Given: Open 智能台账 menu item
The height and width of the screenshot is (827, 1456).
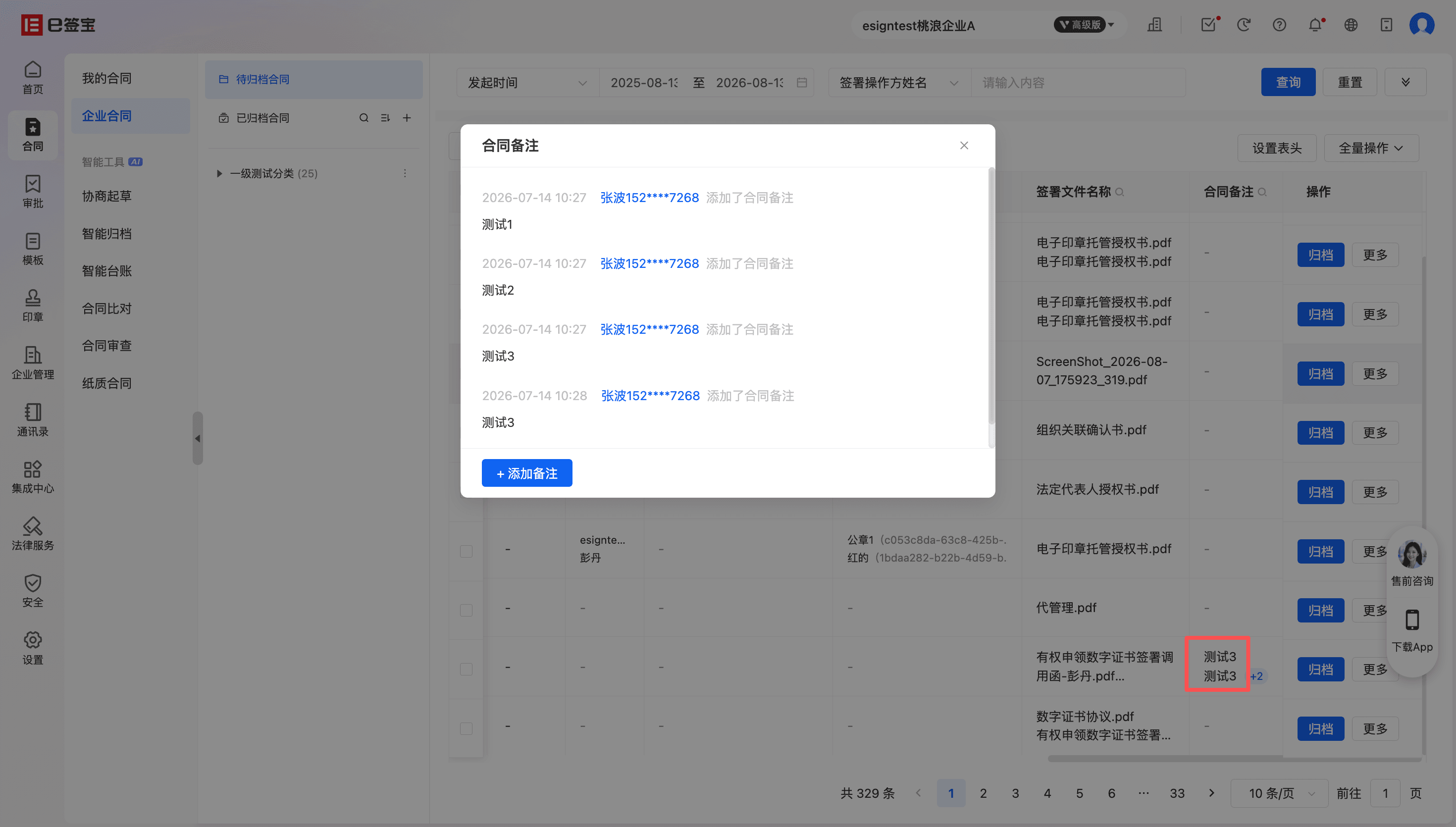Looking at the screenshot, I should [107, 270].
